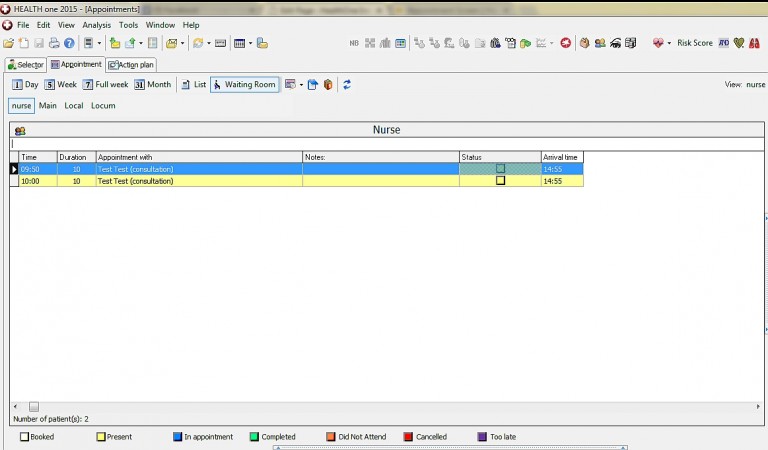Click the In appointment blue swatch
Screen dimensions: 768x450
pos(177,436)
